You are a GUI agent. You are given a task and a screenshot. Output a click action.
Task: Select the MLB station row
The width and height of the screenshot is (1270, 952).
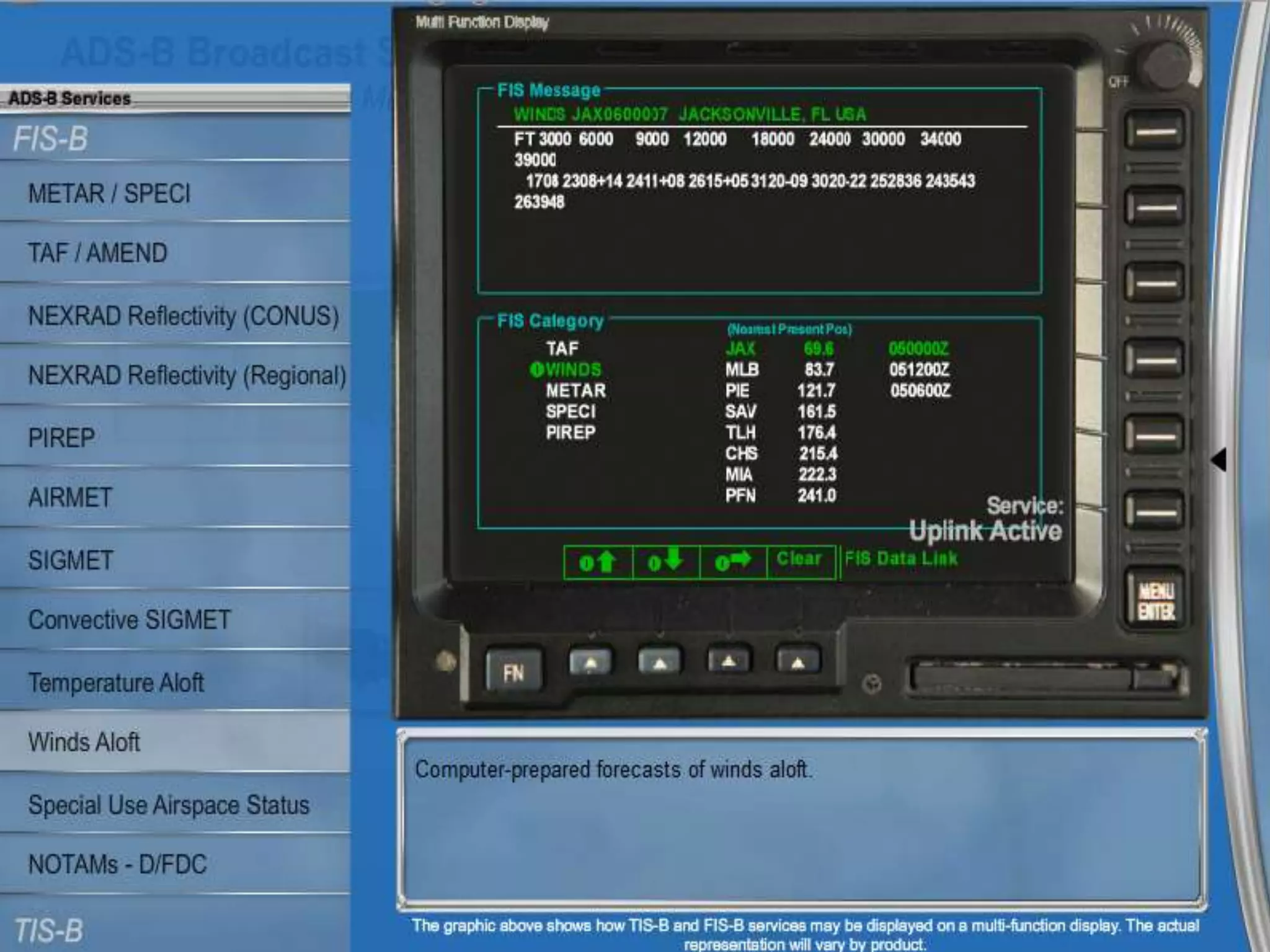pos(742,370)
